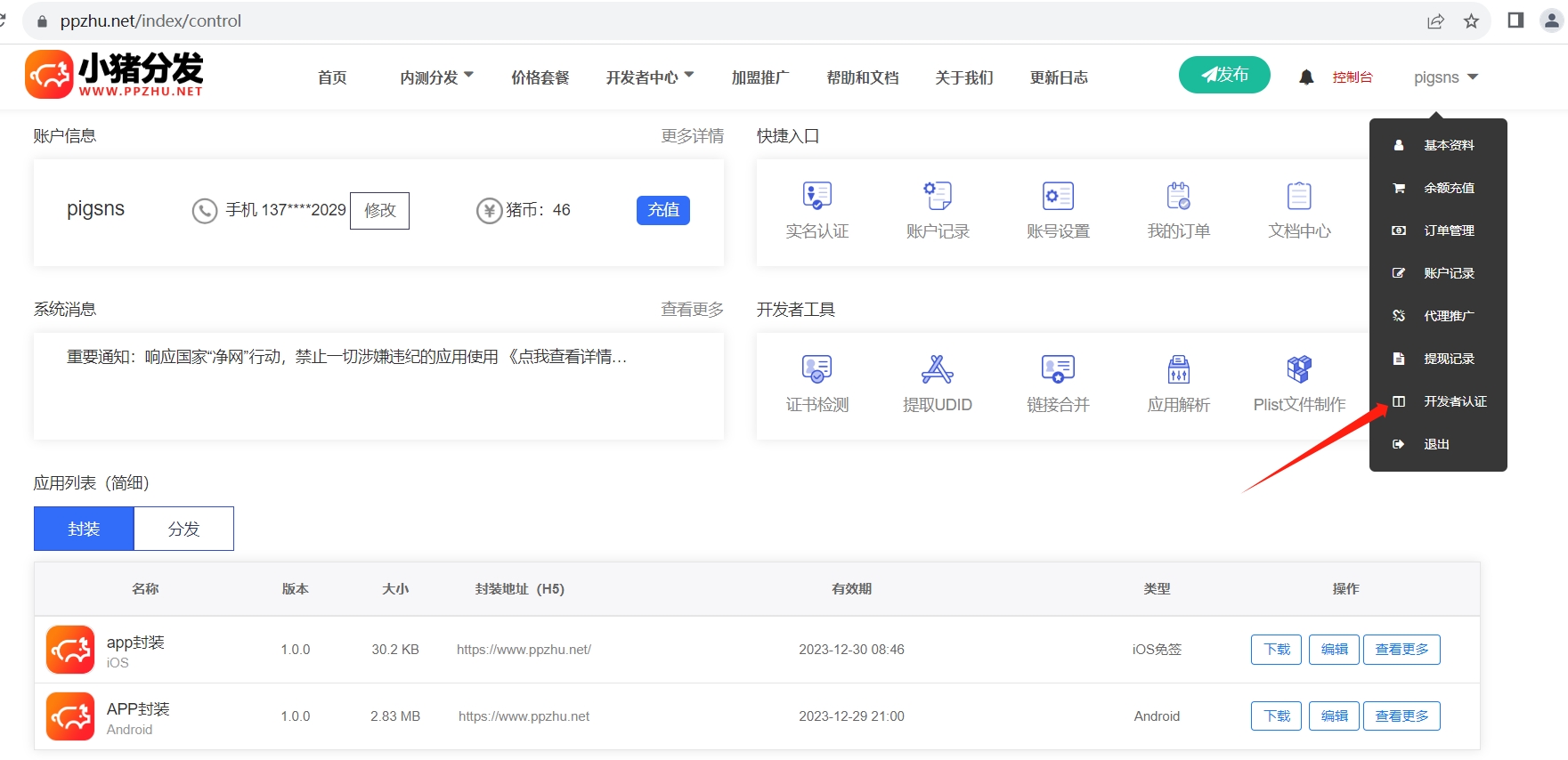1568x760 pixels.
Task: Open the 应用解析 app parsing tool
Action: 1178,369
